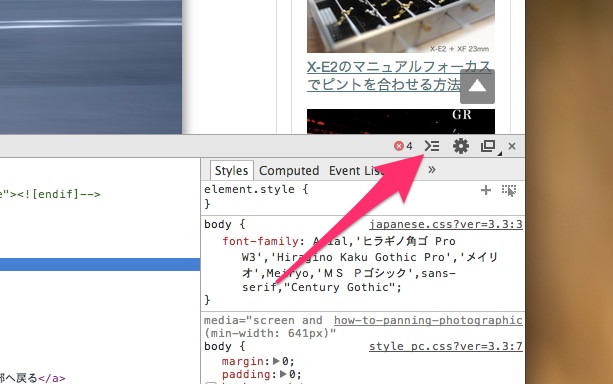
Task: Open the X-E2 manual focus article link
Action: (399, 75)
